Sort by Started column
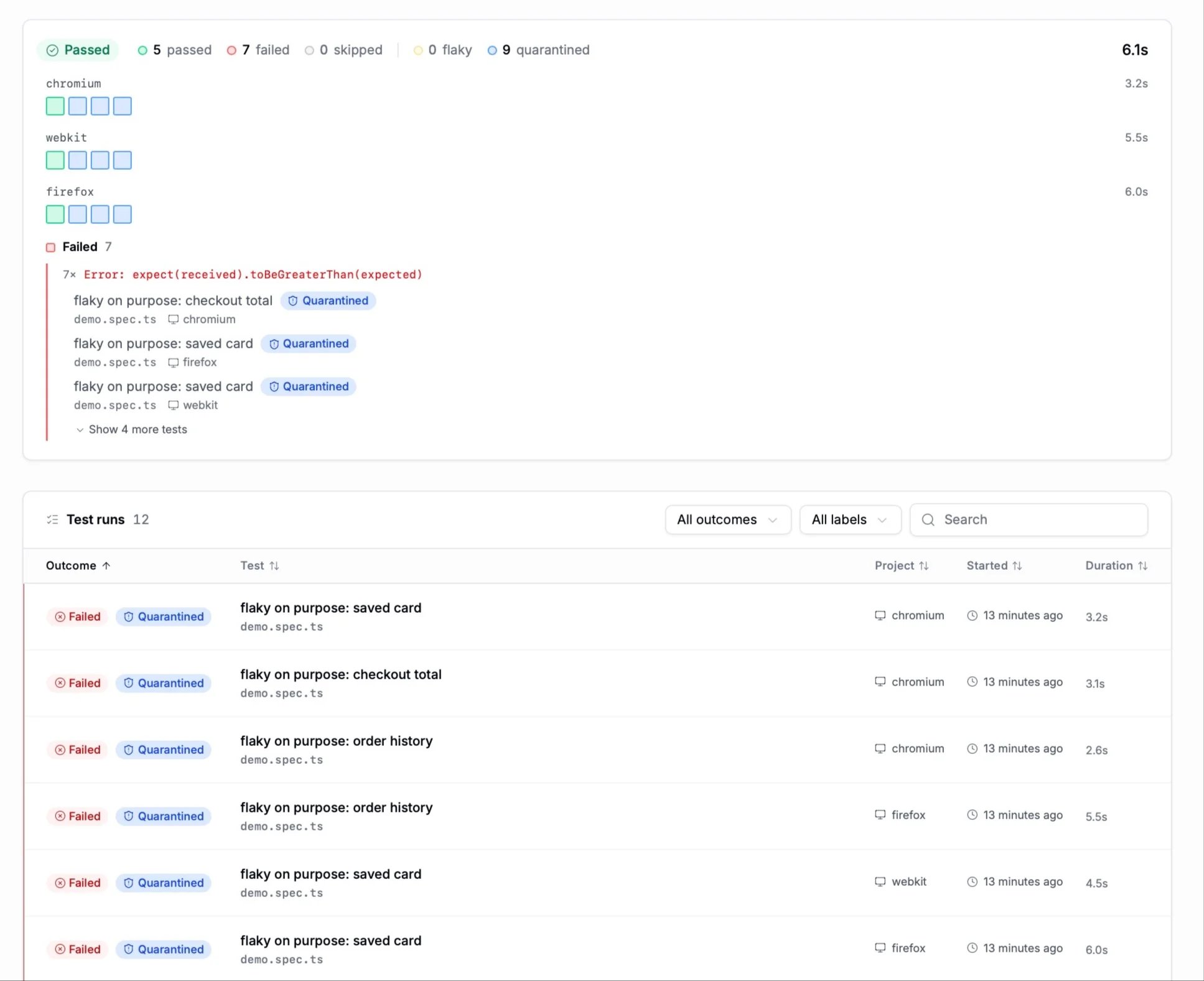 994,565
